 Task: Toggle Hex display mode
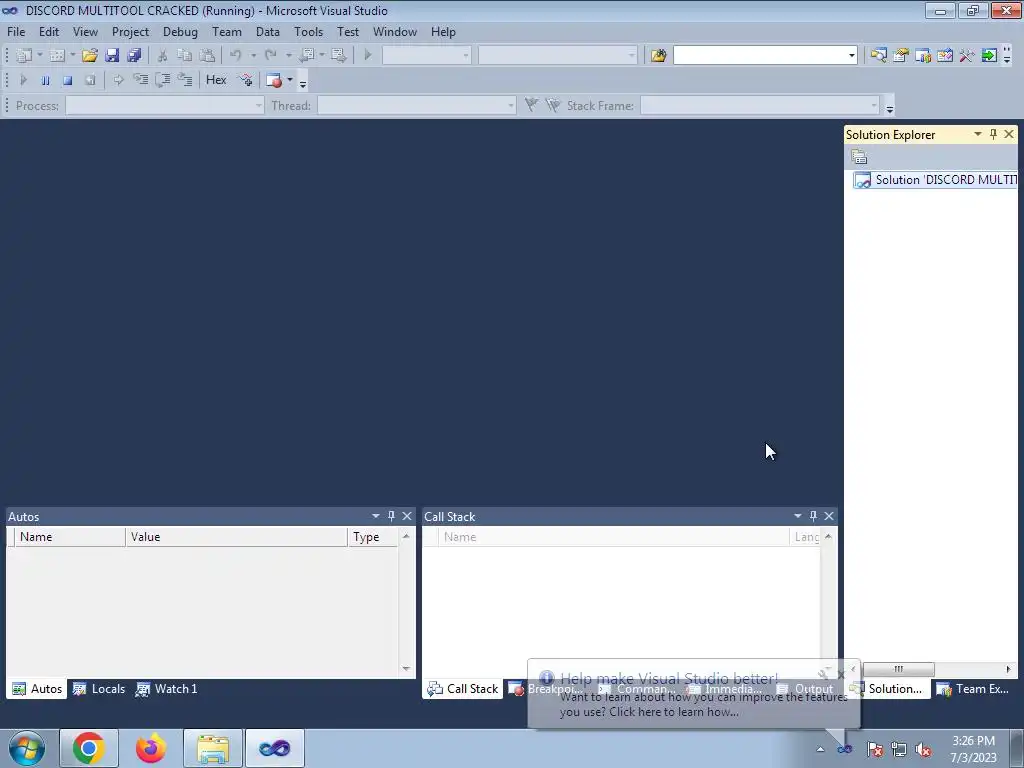click(x=216, y=80)
